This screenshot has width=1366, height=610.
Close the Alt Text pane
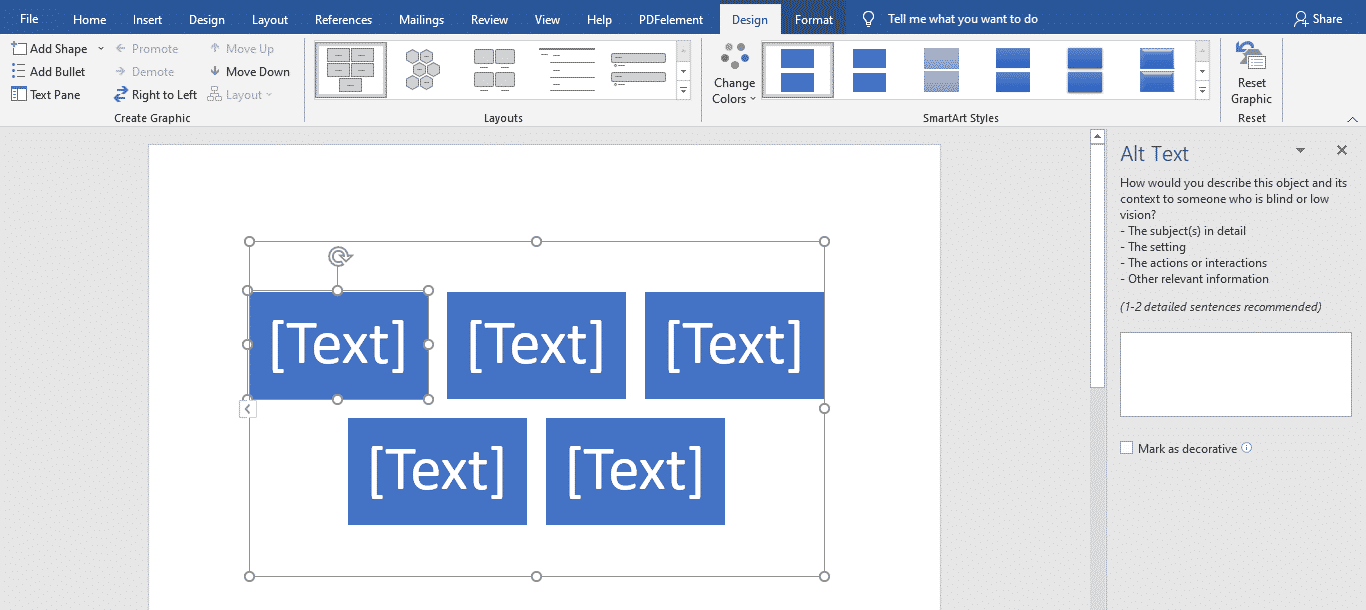(1341, 149)
